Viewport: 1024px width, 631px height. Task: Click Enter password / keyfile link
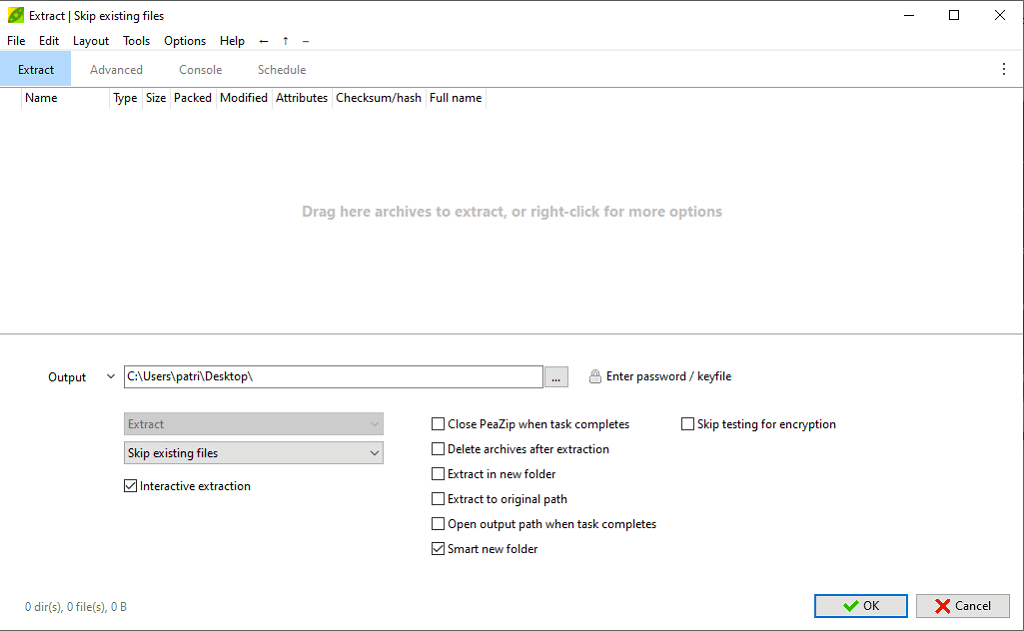[x=669, y=376]
